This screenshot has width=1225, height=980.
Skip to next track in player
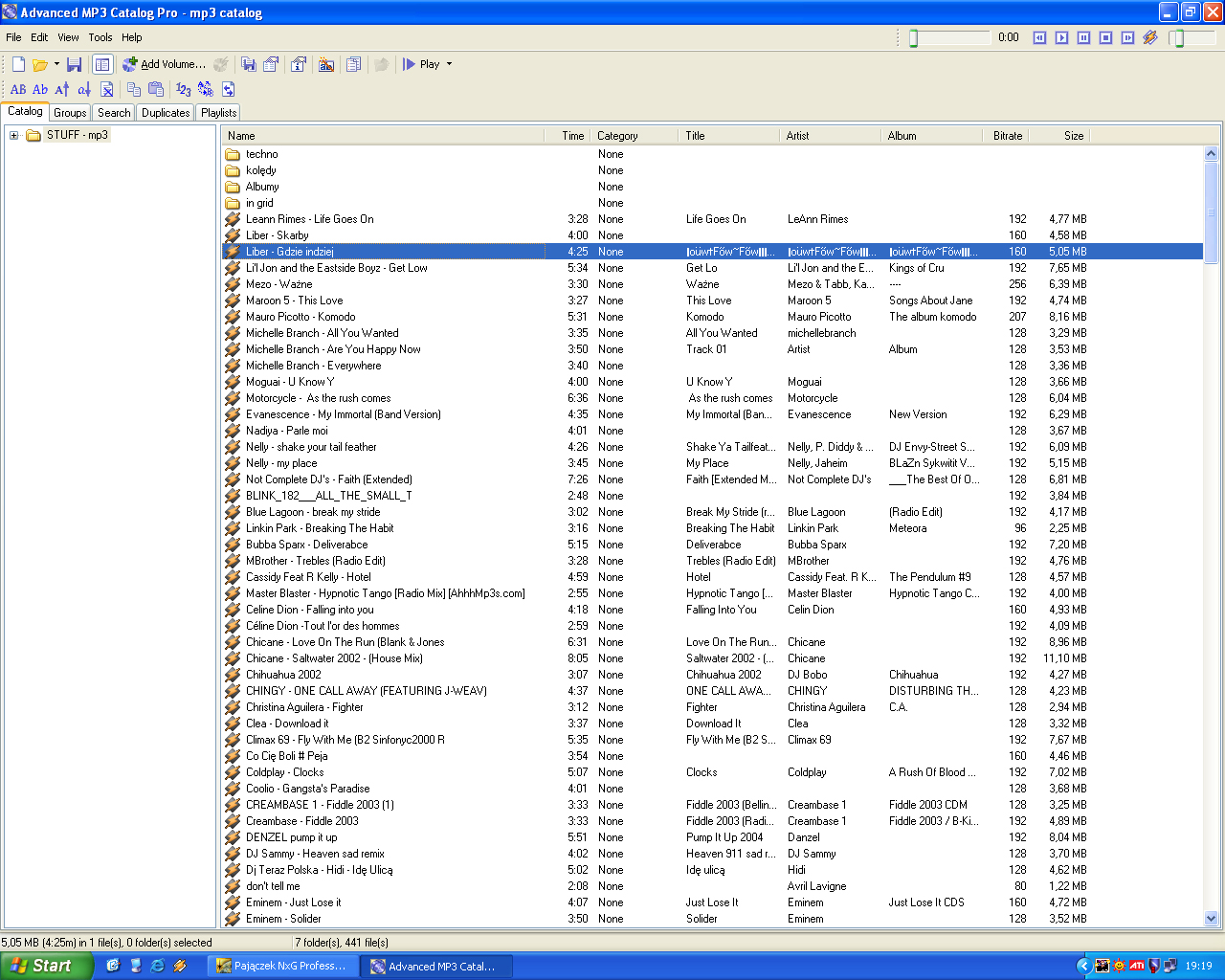(x=1127, y=37)
